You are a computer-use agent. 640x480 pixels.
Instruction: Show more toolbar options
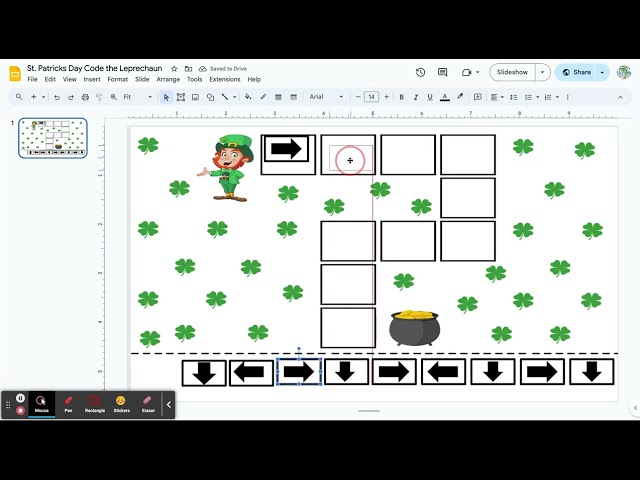[x=567, y=97]
